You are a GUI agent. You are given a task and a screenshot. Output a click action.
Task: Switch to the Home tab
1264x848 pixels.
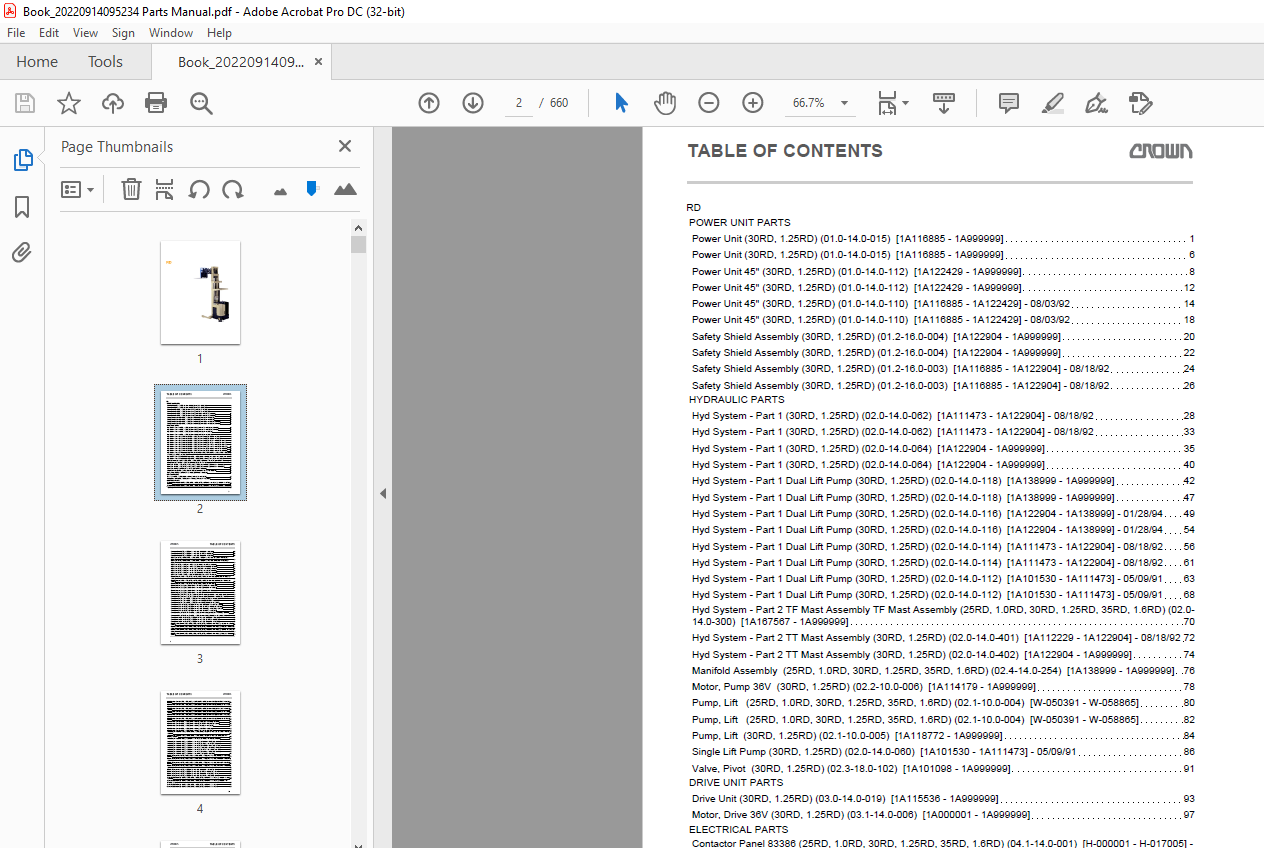pyautogui.click(x=37, y=62)
